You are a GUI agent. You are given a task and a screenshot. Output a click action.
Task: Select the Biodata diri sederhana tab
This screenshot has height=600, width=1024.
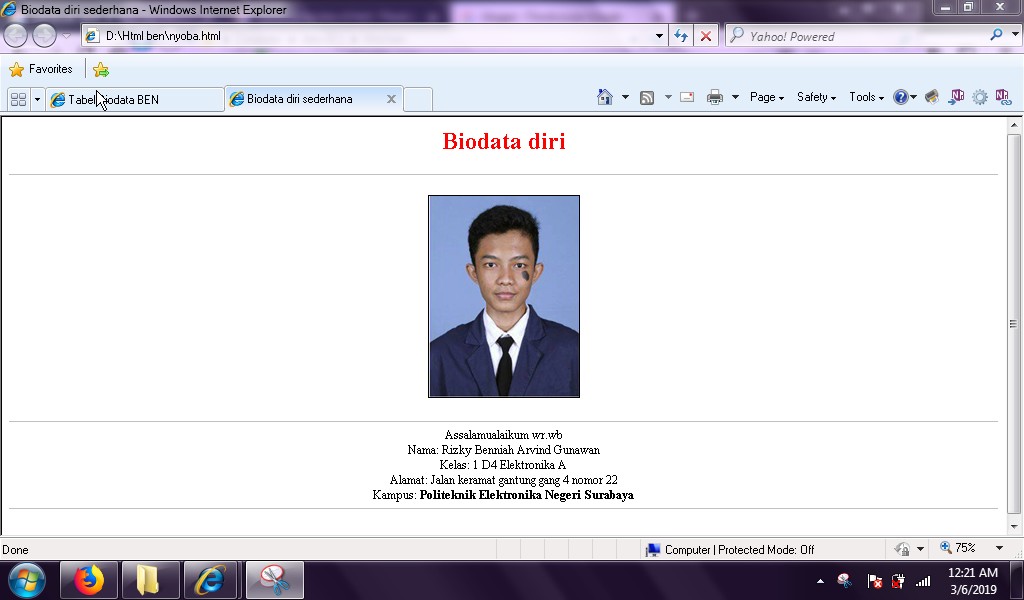pos(300,98)
